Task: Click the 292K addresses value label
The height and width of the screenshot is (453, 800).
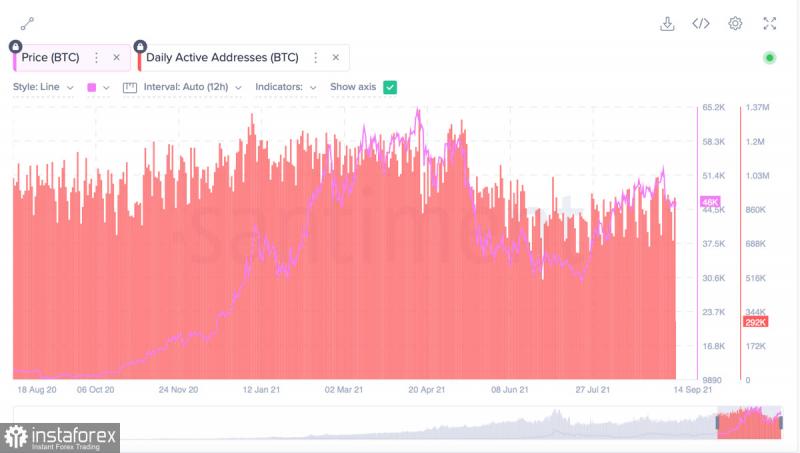Action: click(755, 322)
